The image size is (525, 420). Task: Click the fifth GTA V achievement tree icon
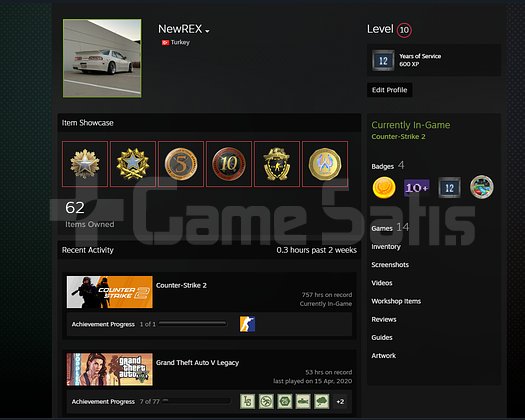click(x=321, y=401)
